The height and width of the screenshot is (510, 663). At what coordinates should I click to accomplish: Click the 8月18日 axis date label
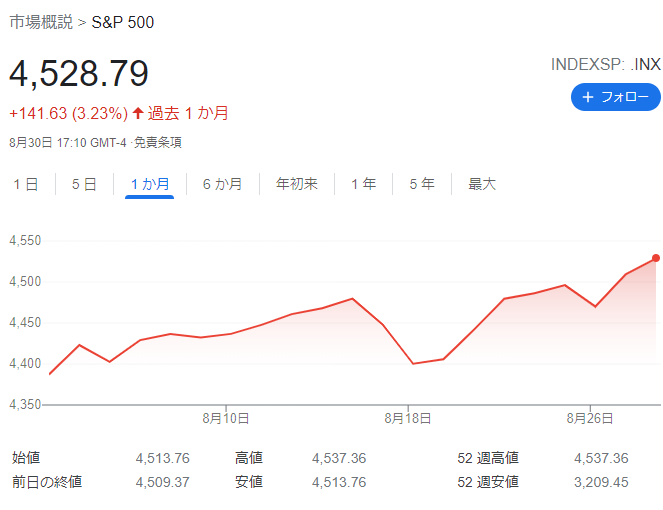[x=408, y=419]
